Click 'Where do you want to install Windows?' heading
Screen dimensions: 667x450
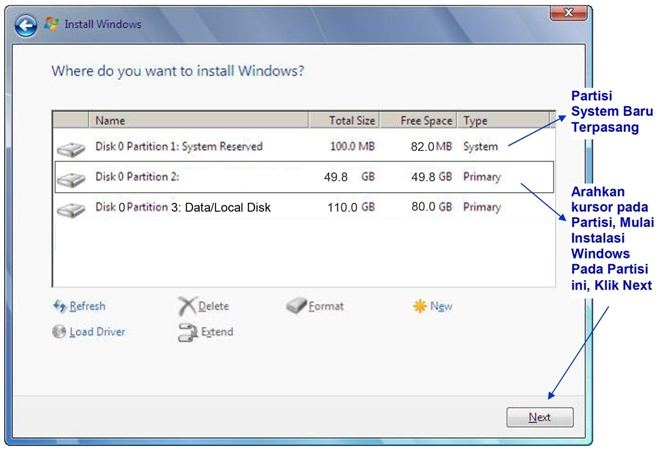178,71
